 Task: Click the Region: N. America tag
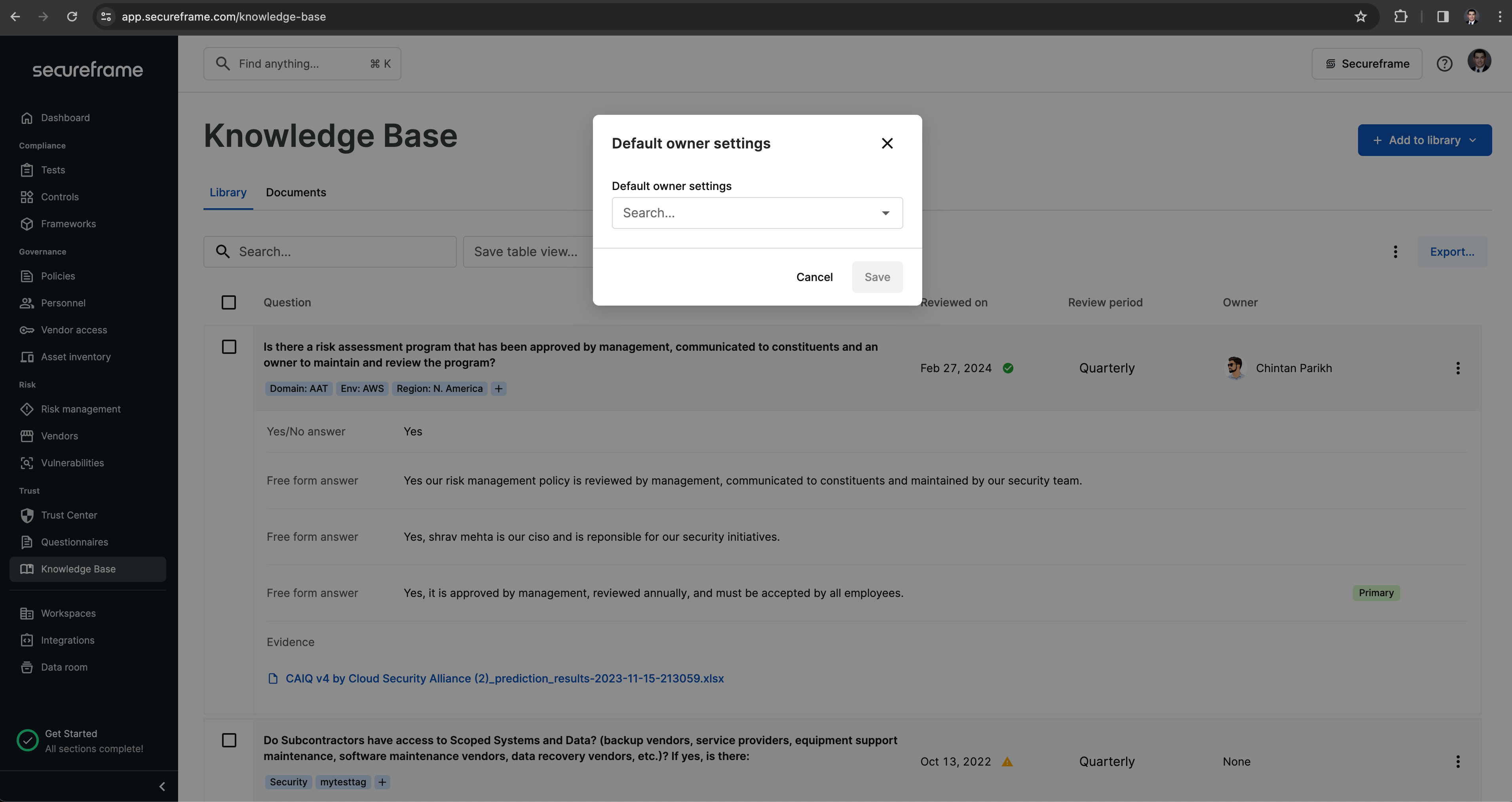tap(440, 389)
